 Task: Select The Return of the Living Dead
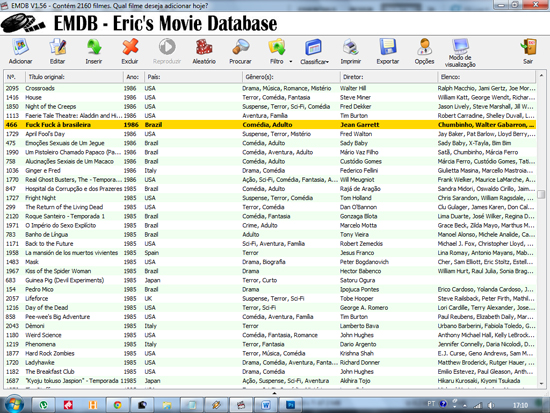(270, 207)
